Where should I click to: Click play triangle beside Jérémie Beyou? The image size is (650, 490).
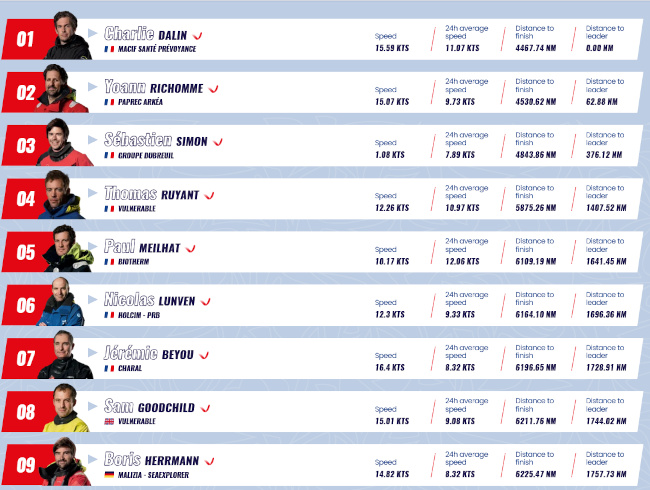(92, 353)
